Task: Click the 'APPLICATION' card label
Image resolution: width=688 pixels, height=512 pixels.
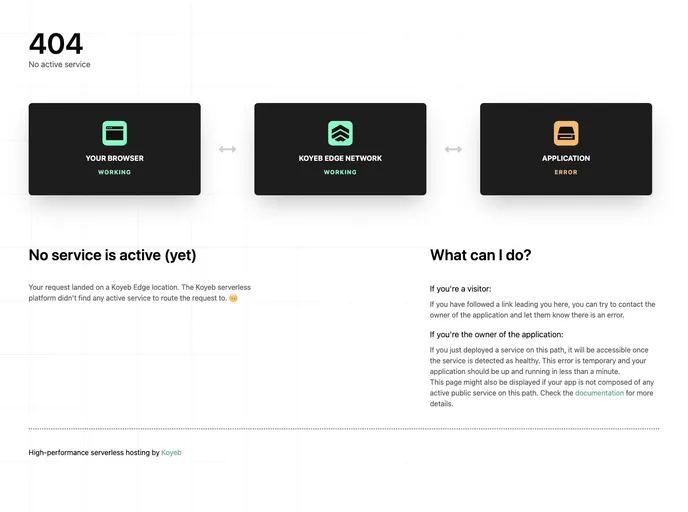Action: pos(566,158)
